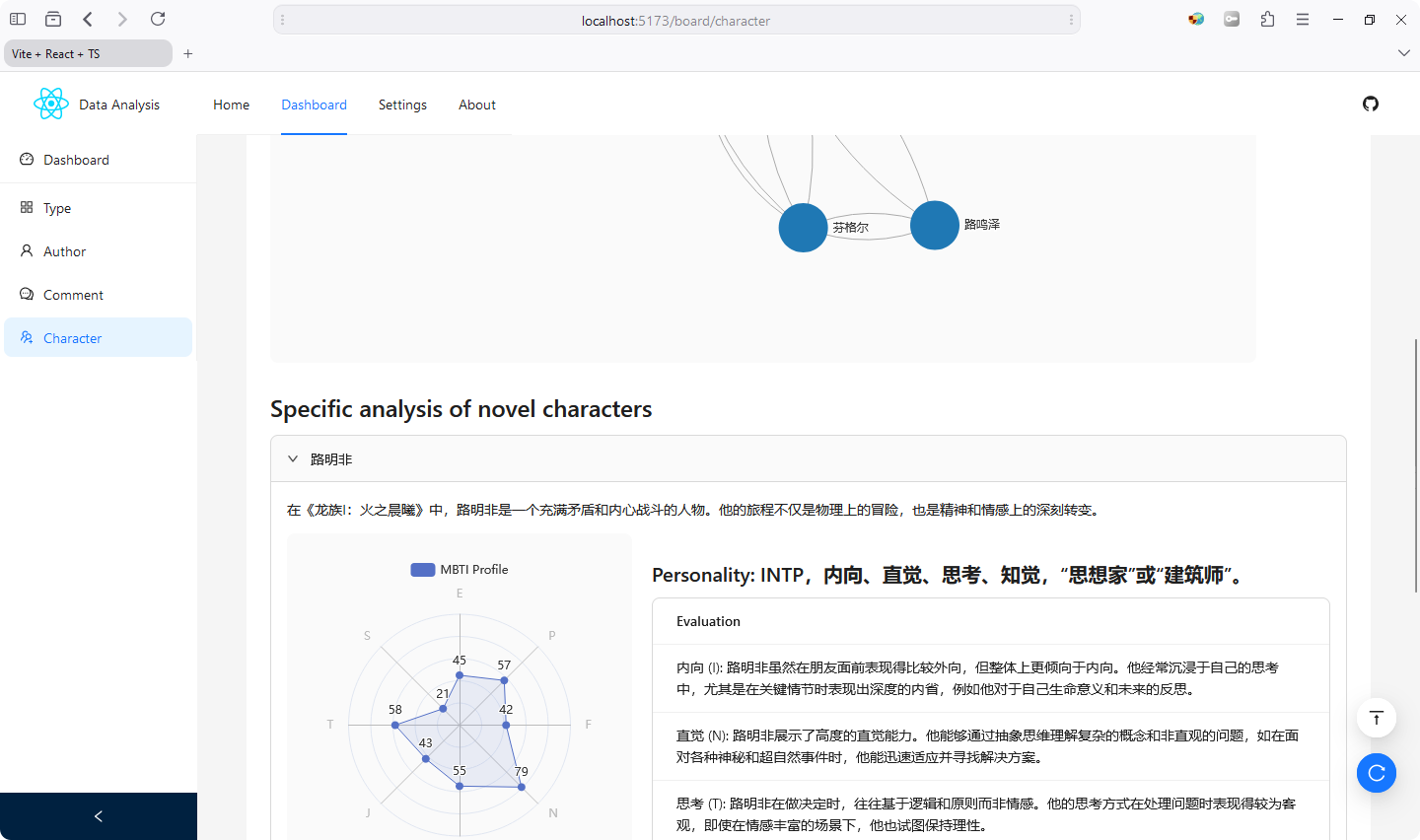
Task: Open browser extensions puzzle icon
Action: coord(1267,19)
